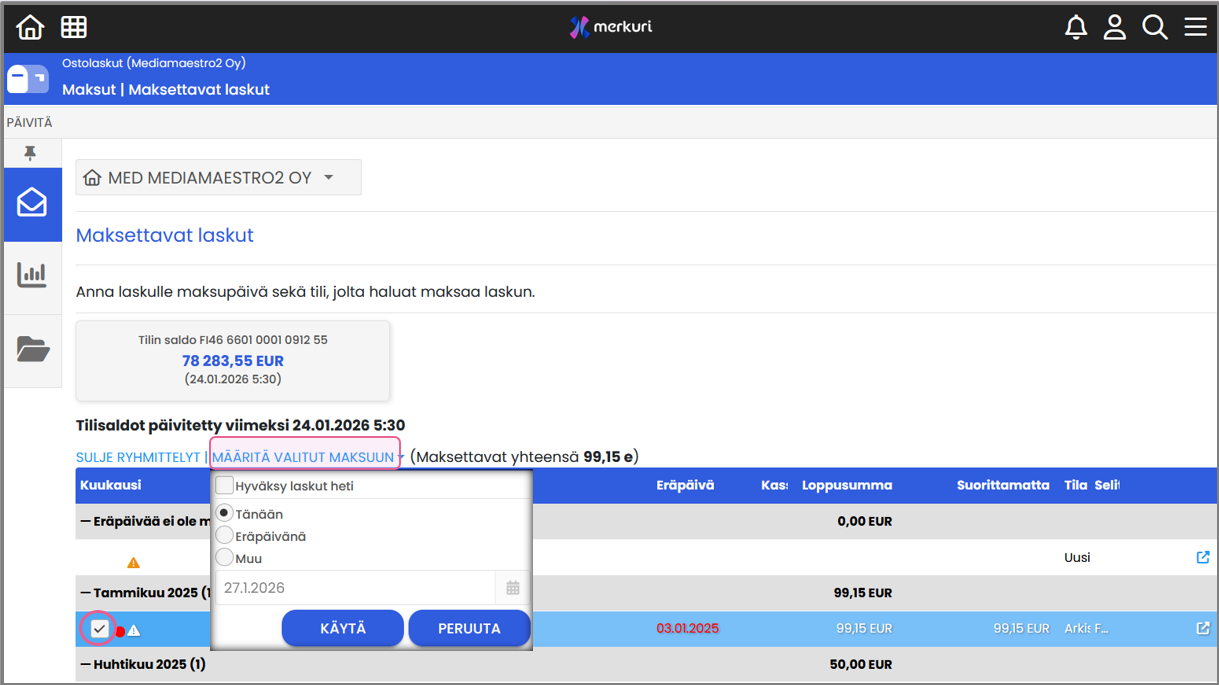Screen dimensions: 1219x685
Task: Uncheck the selected invoice row checkbox
Action: point(100,629)
